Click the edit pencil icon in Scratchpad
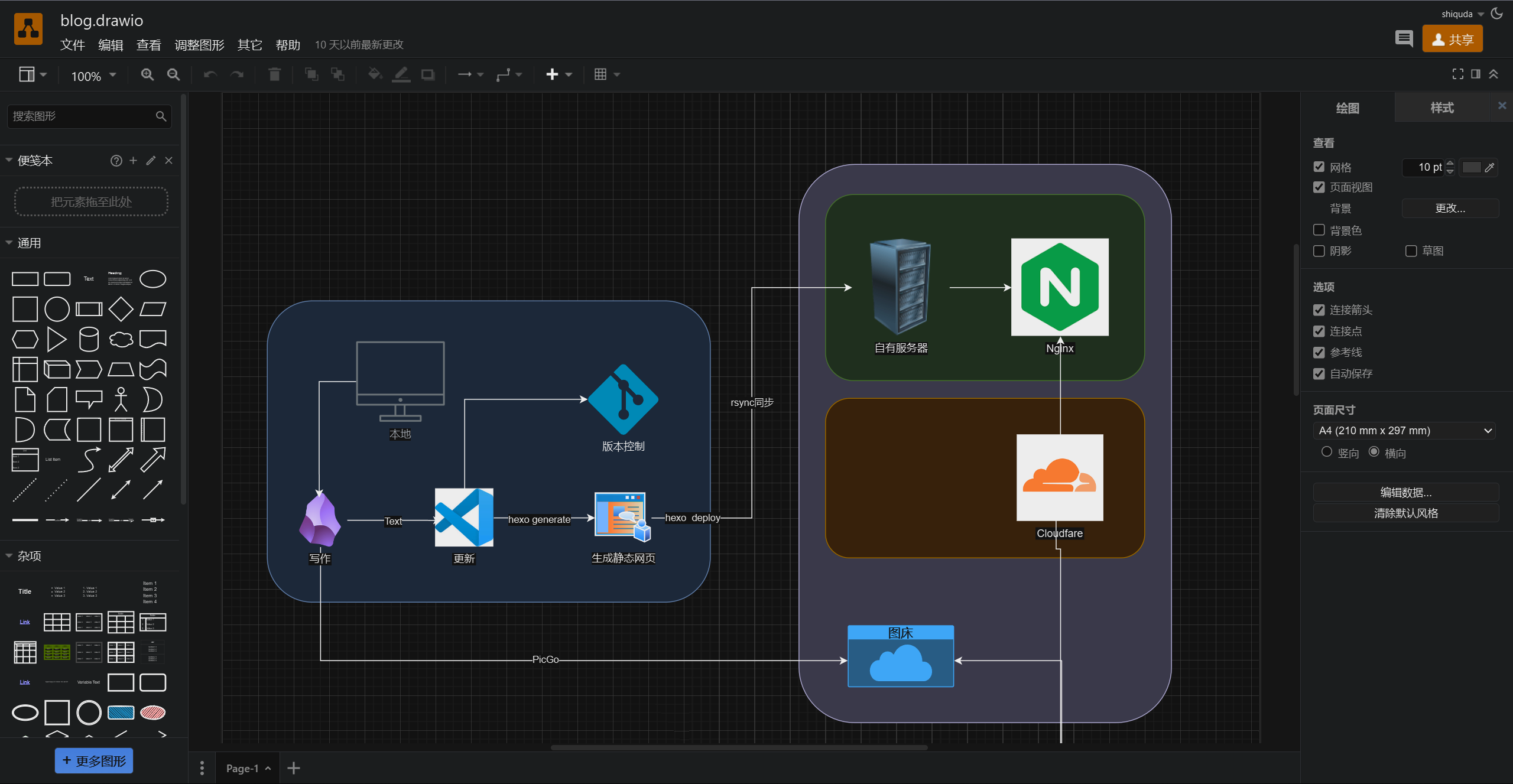 [151, 161]
